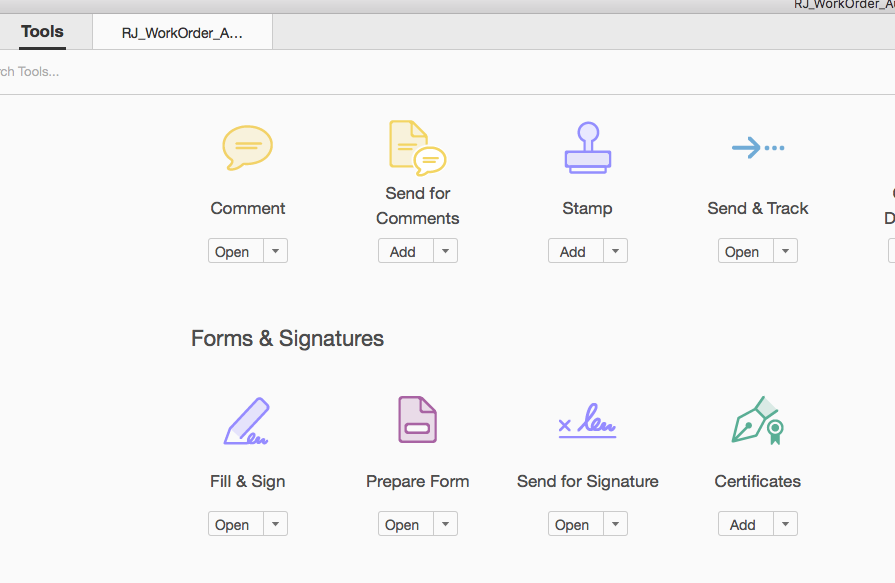Select the Comment tool icon
895x583 pixels.
point(247,148)
